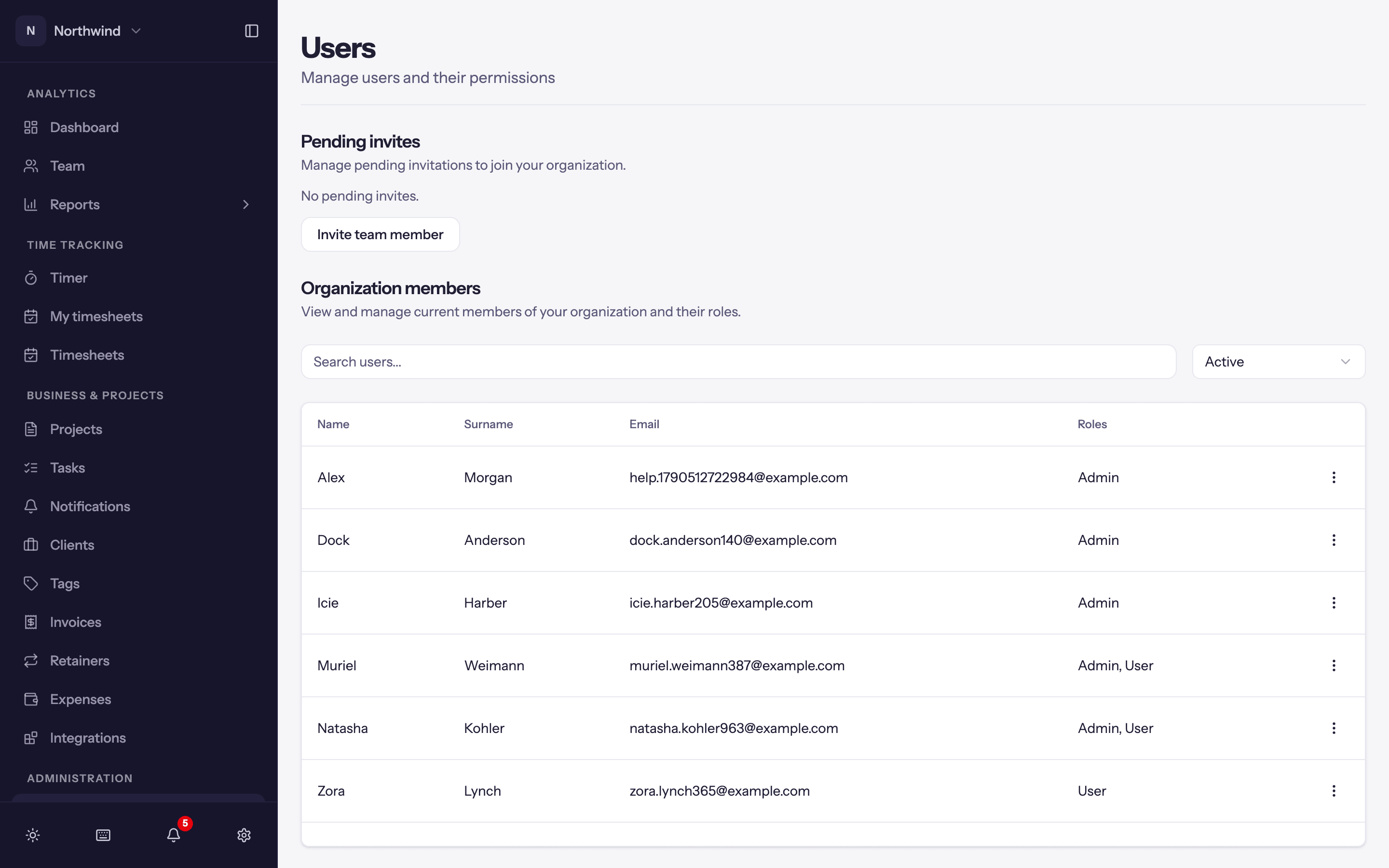The height and width of the screenshot is (868, 1389).
Task: Open My timesheets from the sidebar
Action: point(138,316)
